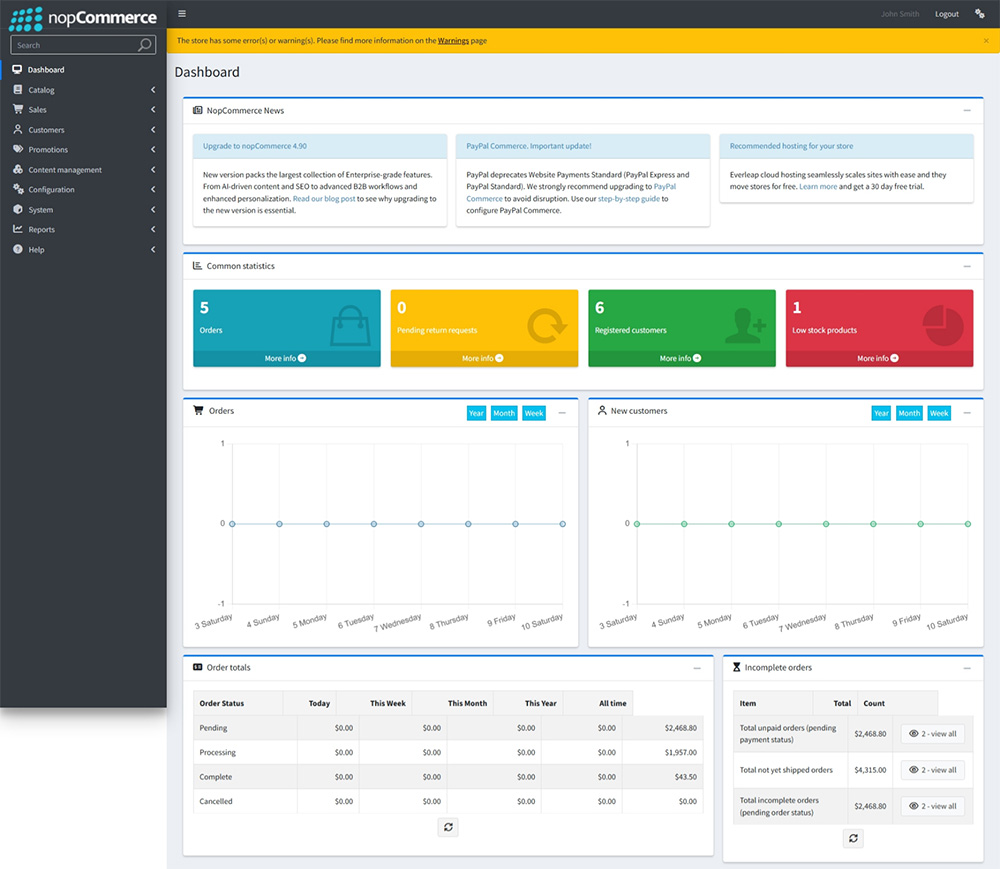The image size is (1000, 869).
Task: Collapse the Common statistics panel
Action: point(966,267)
